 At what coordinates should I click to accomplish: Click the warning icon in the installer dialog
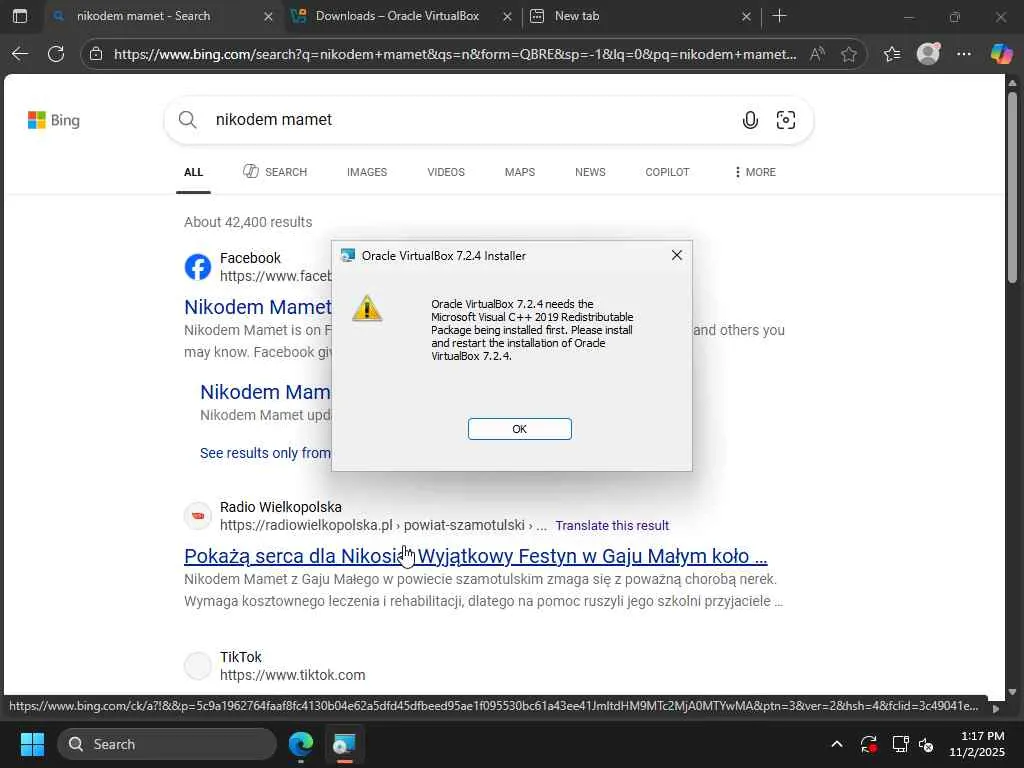[x=367, y=308]
